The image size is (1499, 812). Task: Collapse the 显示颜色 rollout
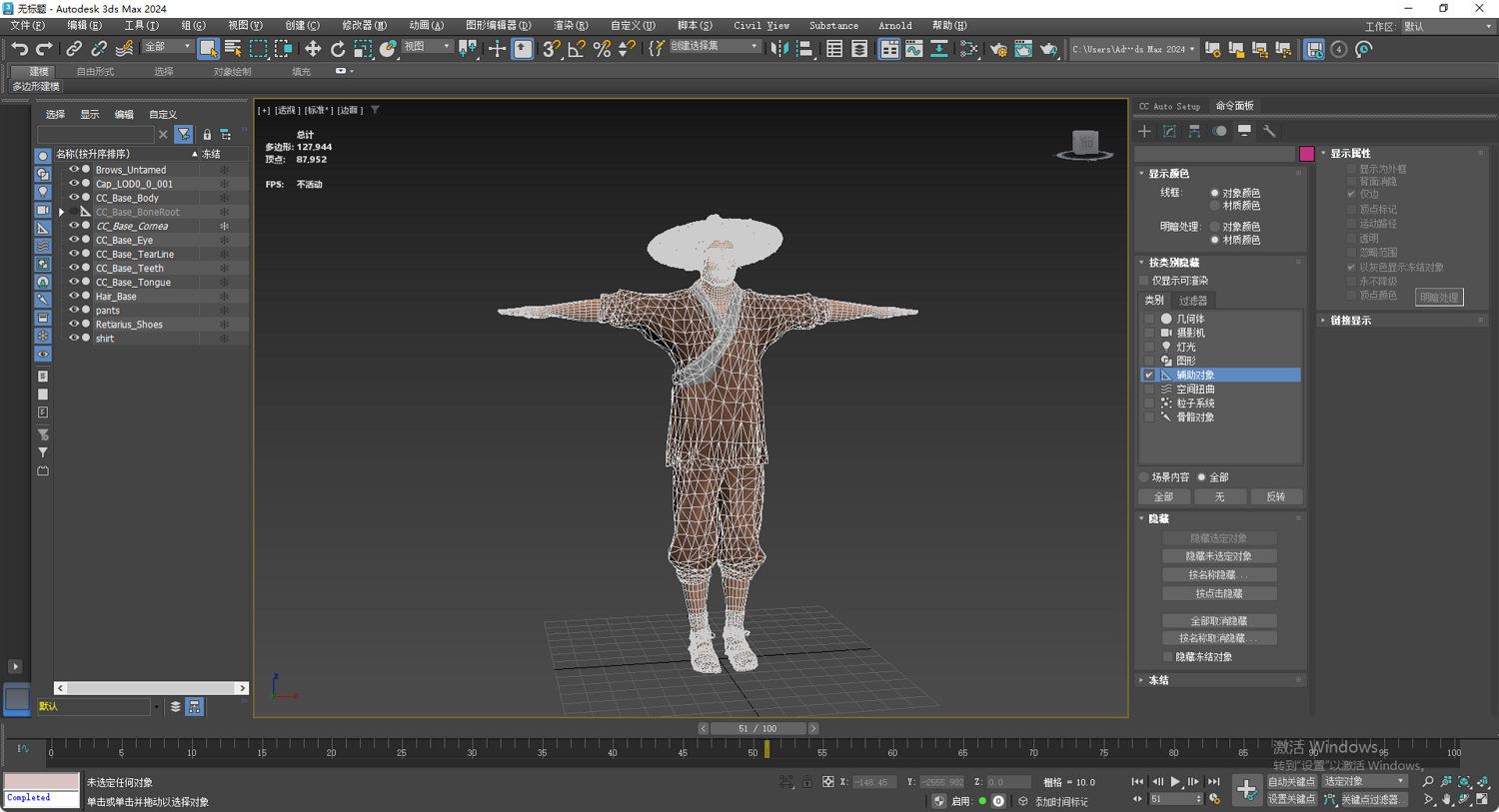tap(1168, 174)
